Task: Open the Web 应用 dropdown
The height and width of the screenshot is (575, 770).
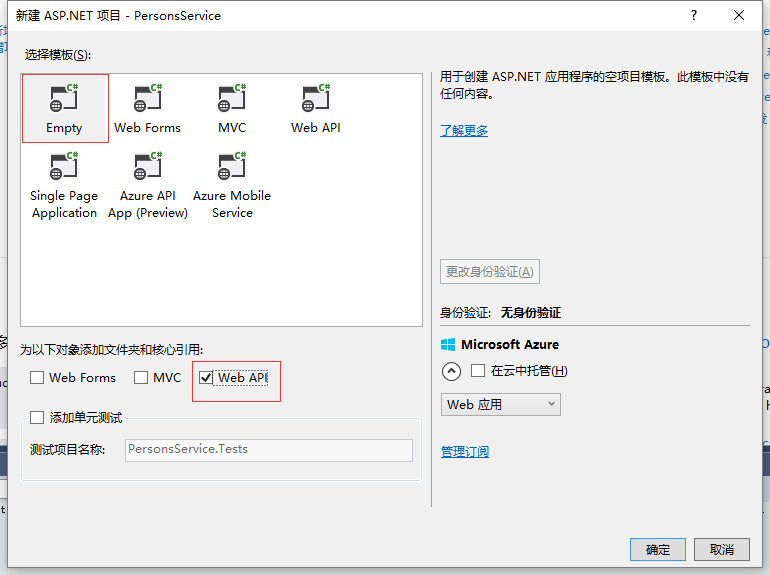Action: pyautogui.click(x=500, y=405)
